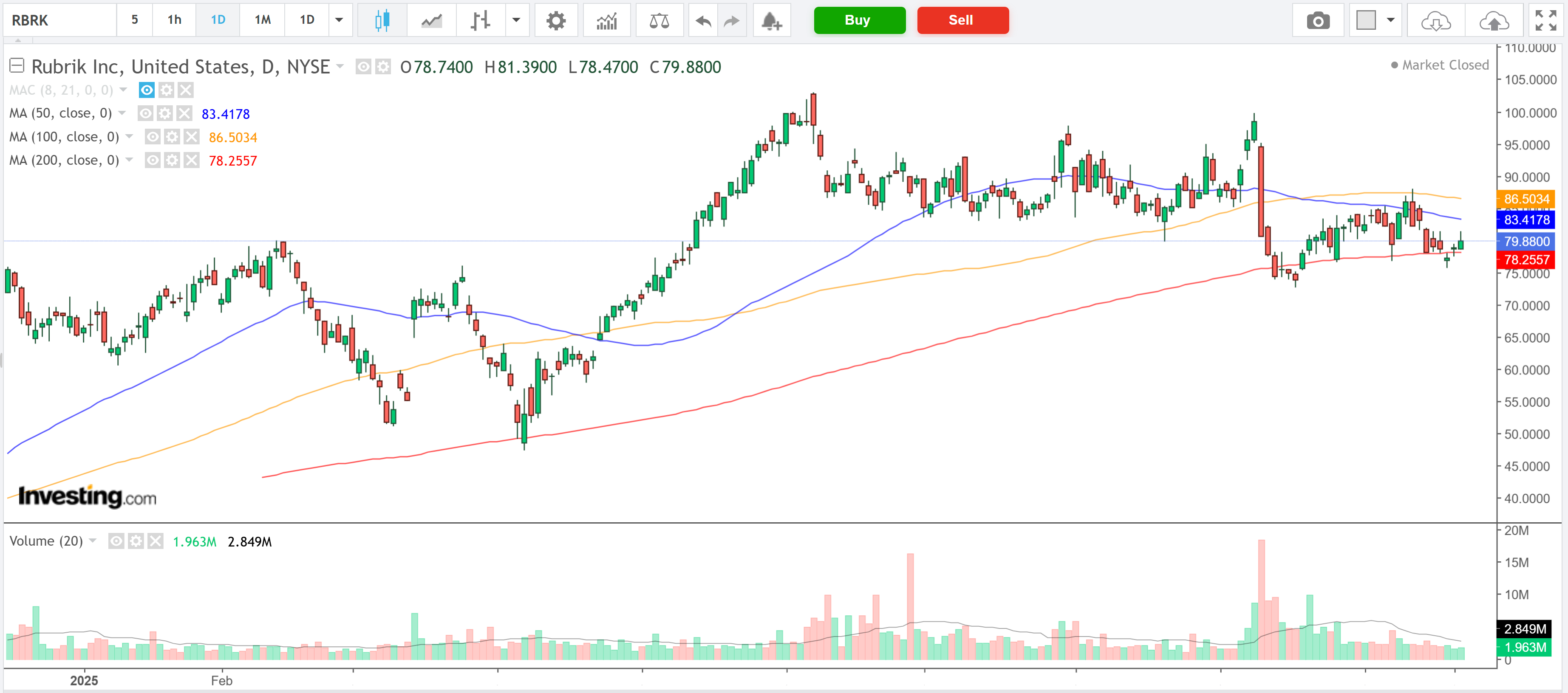Add alert with the bell icon

point(771,20)
